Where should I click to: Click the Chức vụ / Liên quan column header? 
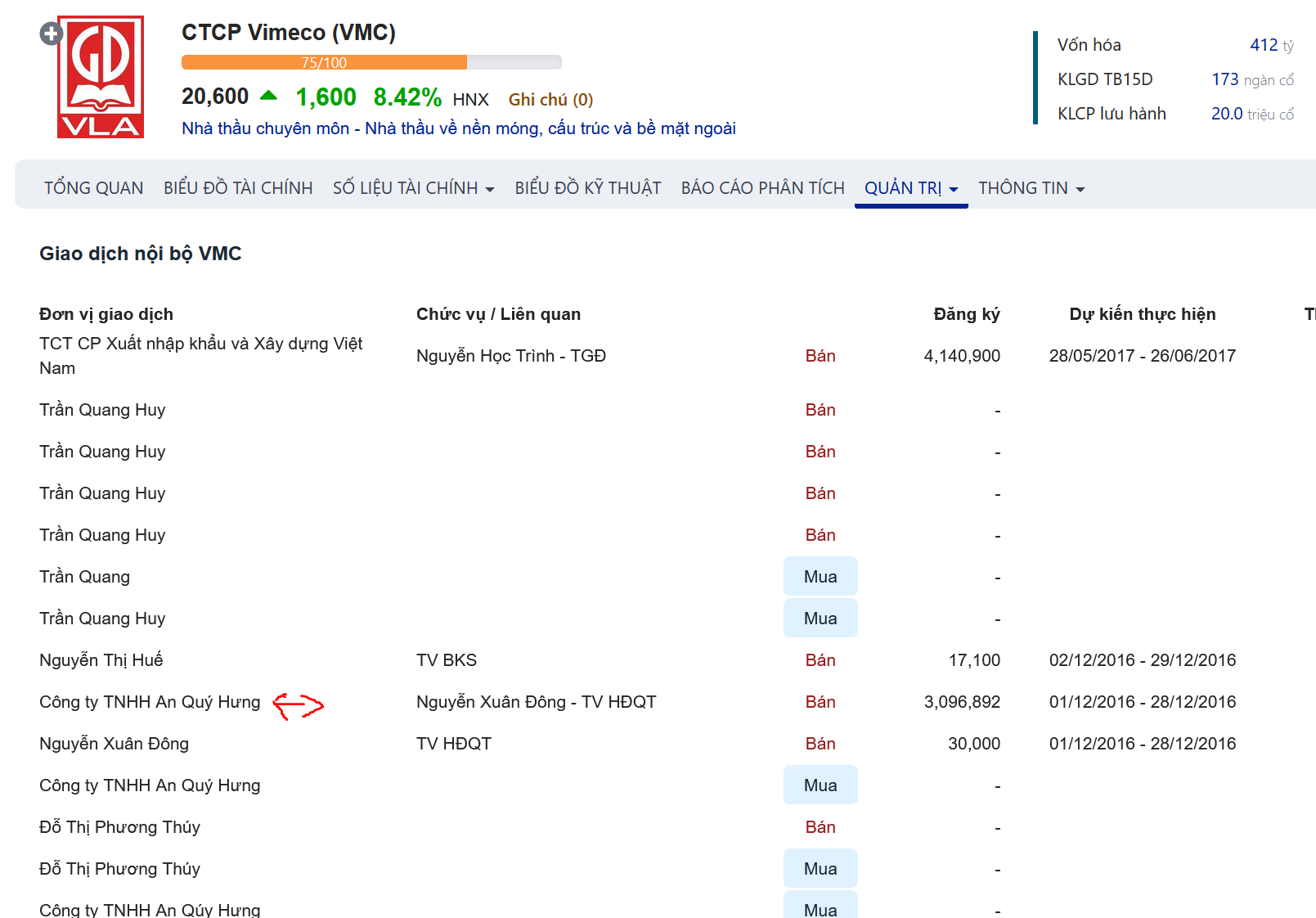[498, 314]
